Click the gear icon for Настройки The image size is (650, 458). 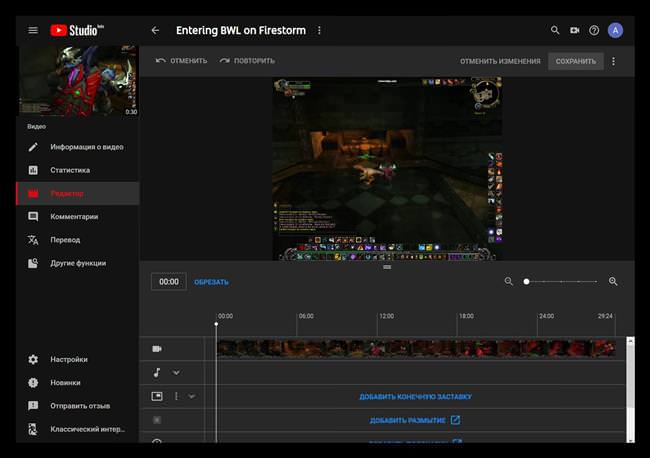[x=33, y=359]
